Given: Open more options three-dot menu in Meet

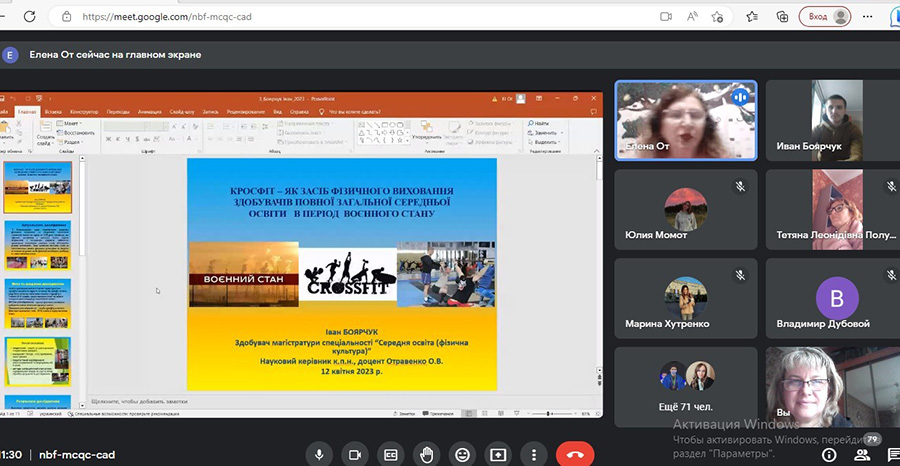Looking at the screenshot, I should coord(534,454).
